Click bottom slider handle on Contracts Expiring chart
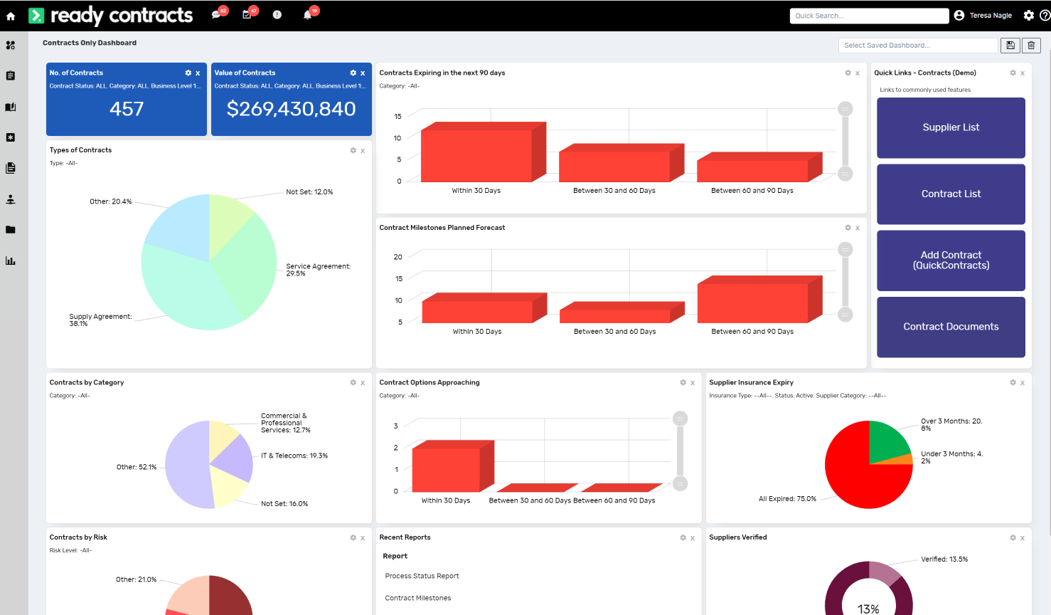1051x615 pixels. [845, 174]
